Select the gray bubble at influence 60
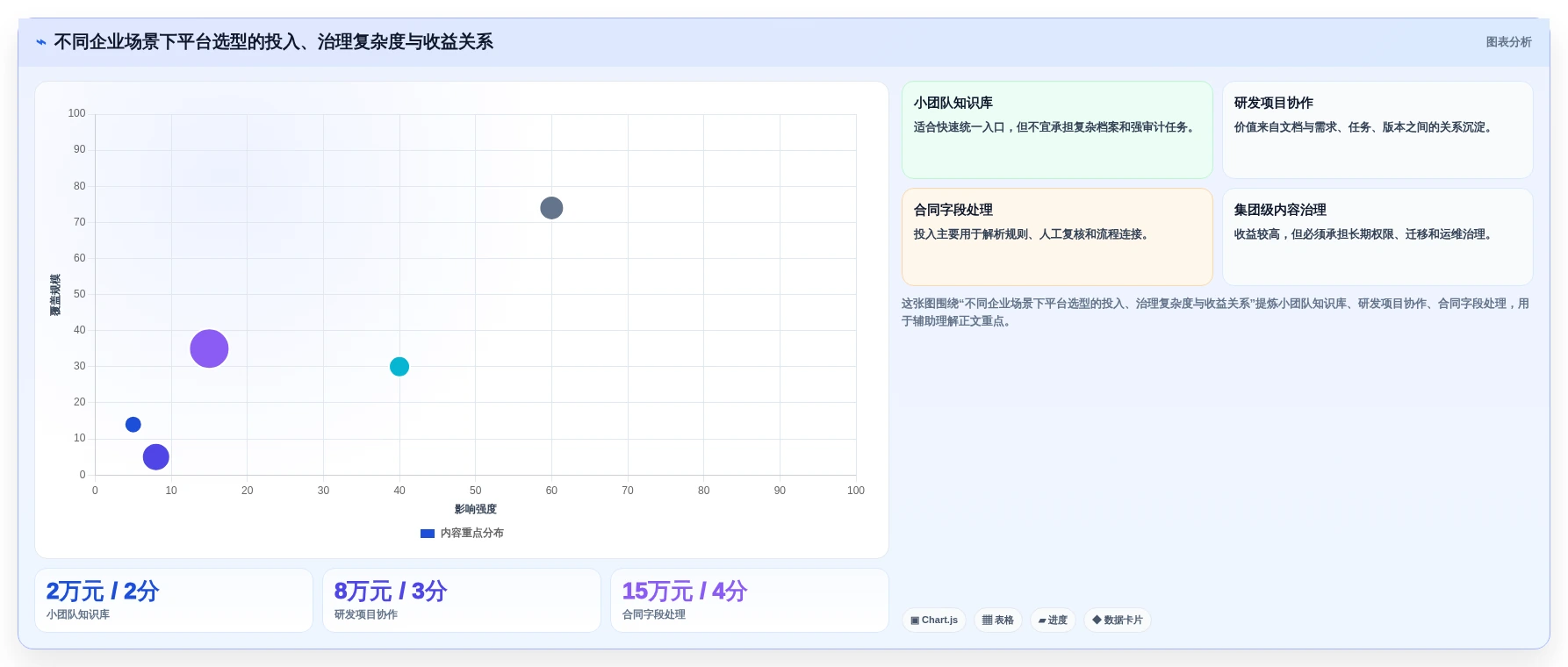Viewport: 1568px width, 667px height. click(x=551, y=208)
